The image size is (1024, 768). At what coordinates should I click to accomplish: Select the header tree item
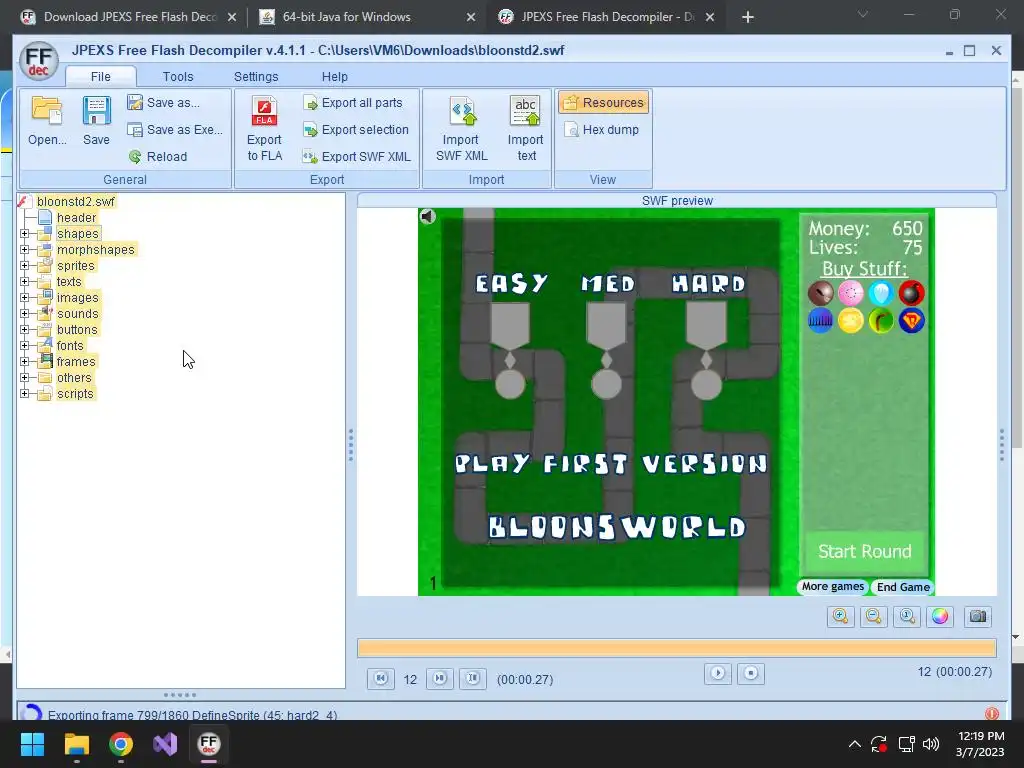coord(76,217)
